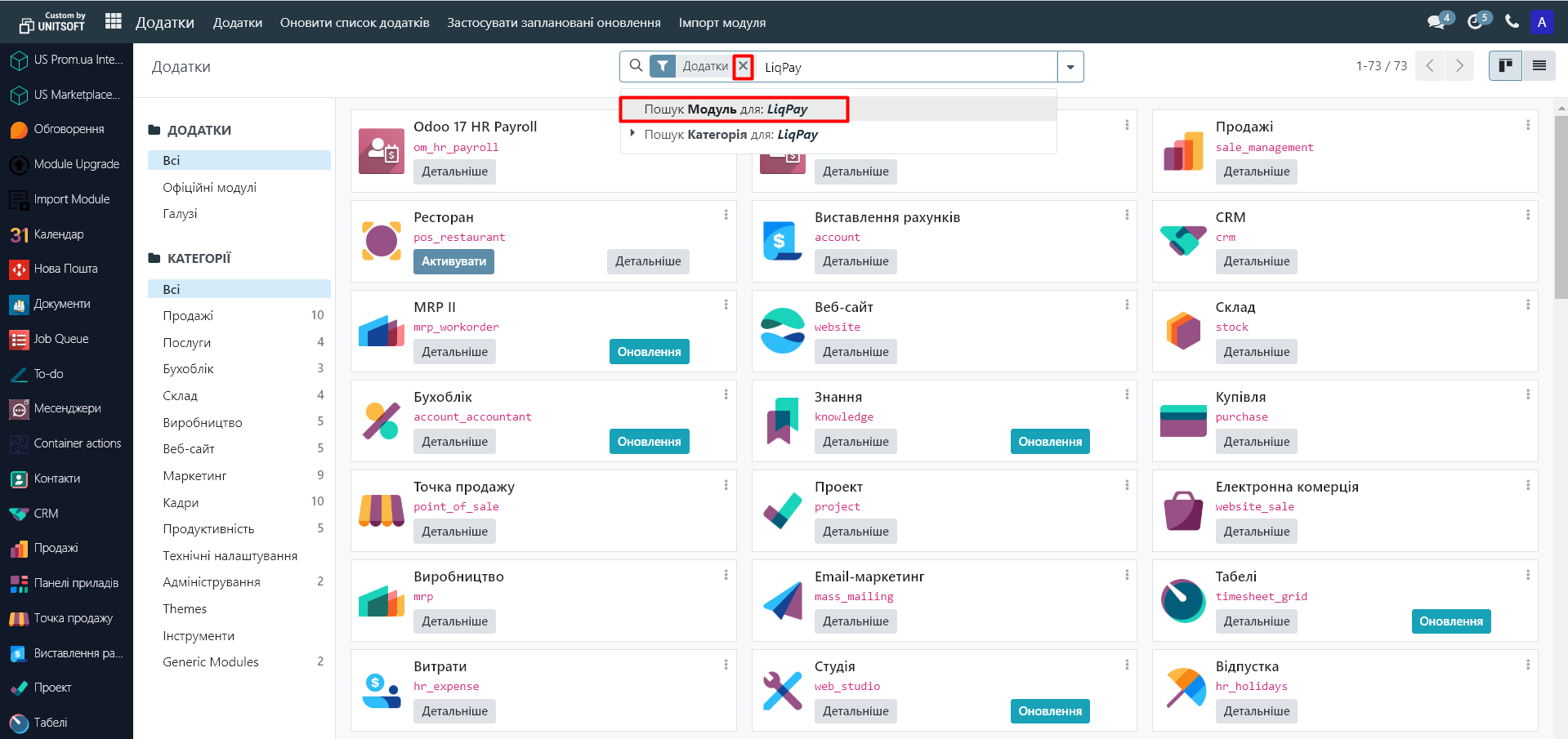
Task: Click the phone call icon in navbar
Action: (x=1512, y=22)
